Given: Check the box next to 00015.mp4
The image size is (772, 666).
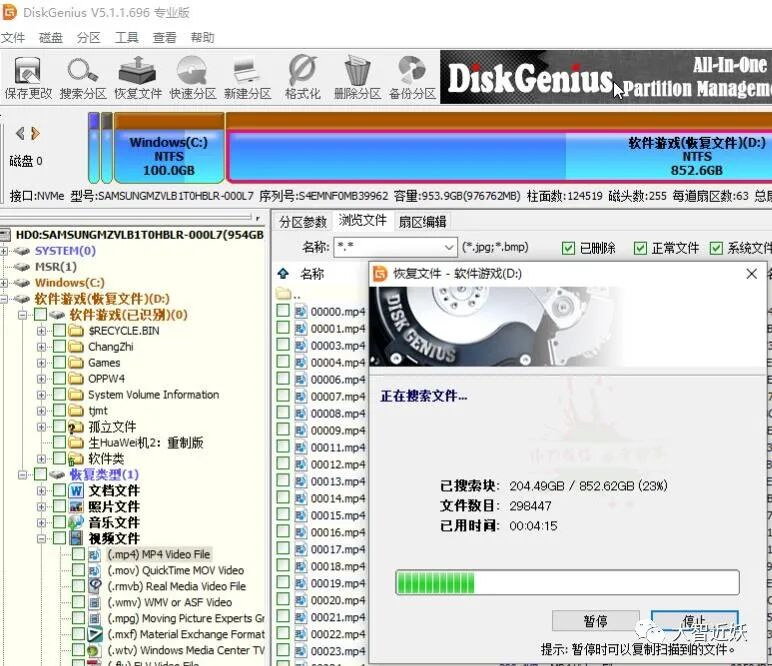Looking at the screenshot, I should (x=283, y=514).
